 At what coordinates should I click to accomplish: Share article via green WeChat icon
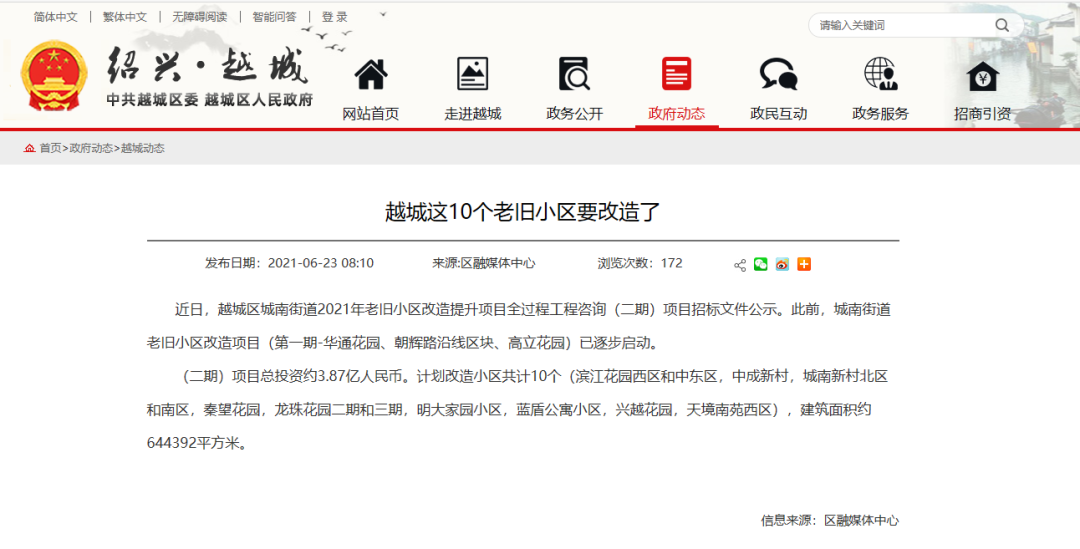(x=761, y=264)
